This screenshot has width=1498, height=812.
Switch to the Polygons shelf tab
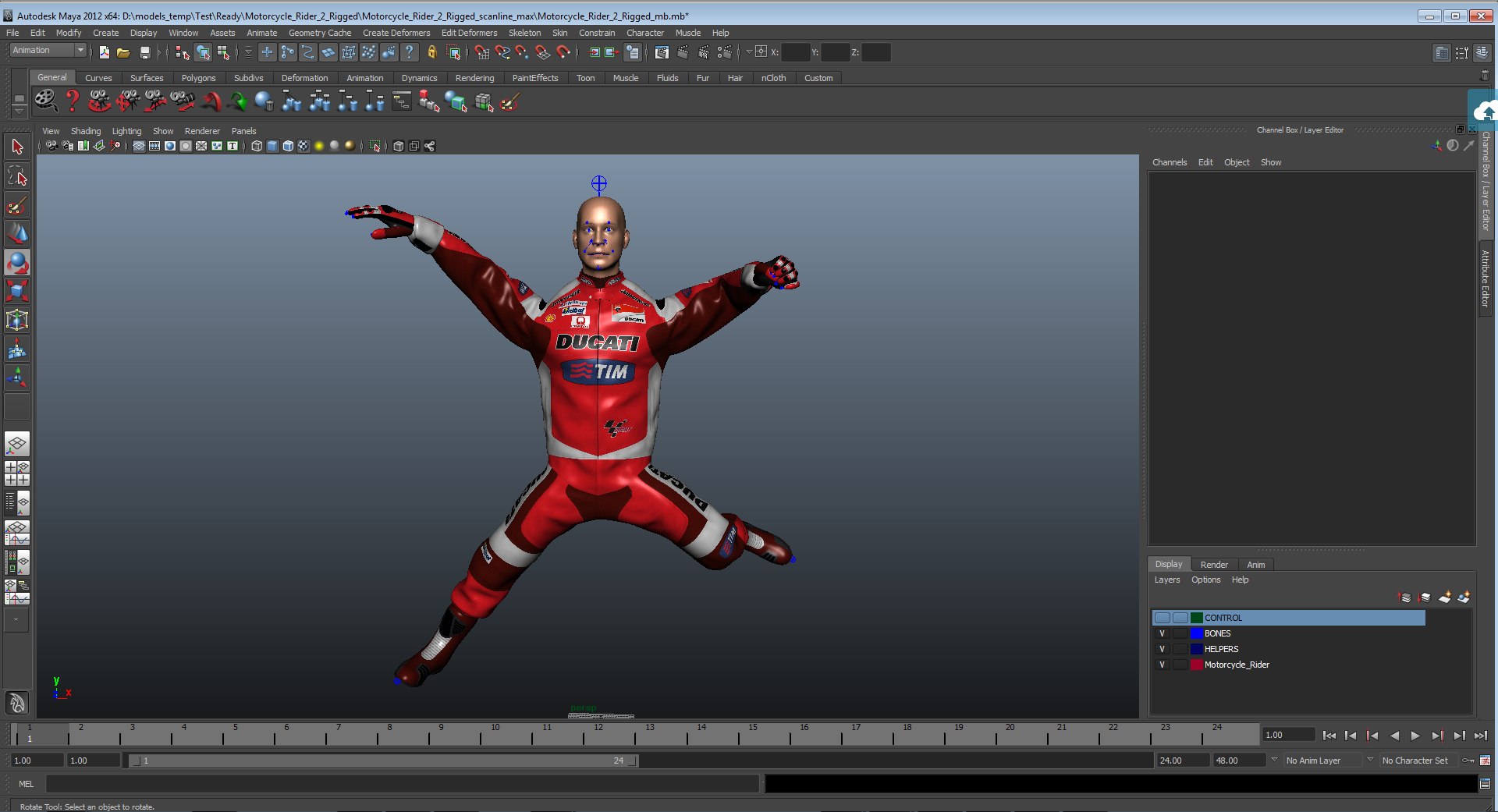(x=198, y=78)
